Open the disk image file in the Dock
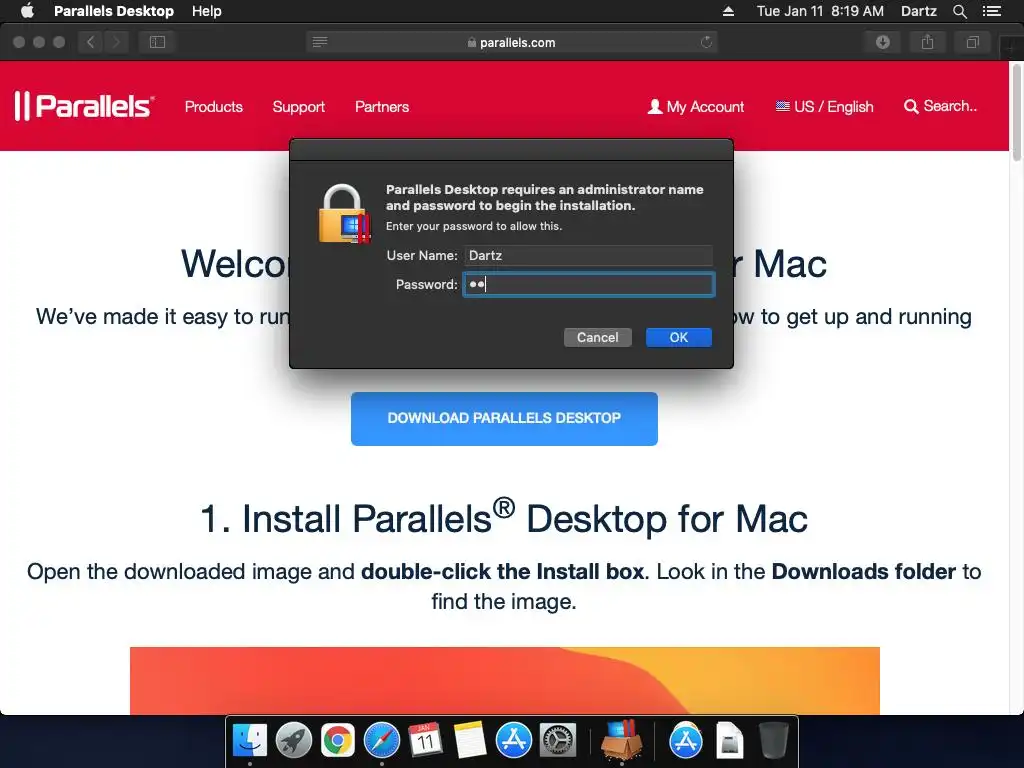 (x=729, y=741)
